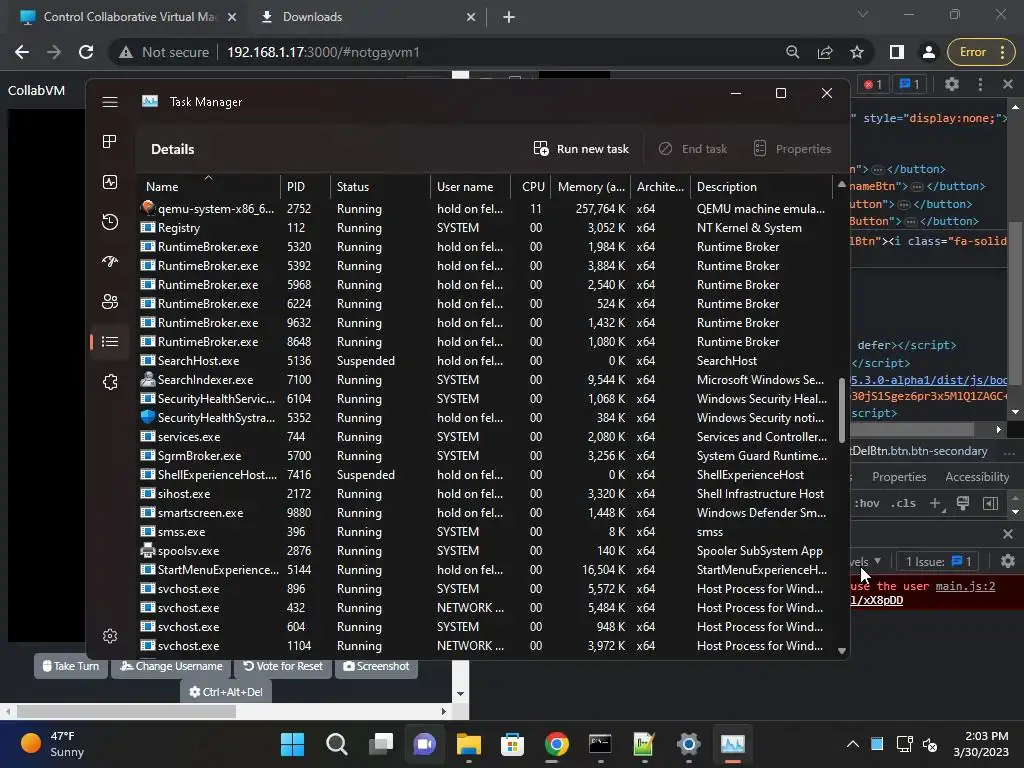Viewport: 1024px width, 768px height.
Task: Click share page icon in address bar
Action: (825, 52)
